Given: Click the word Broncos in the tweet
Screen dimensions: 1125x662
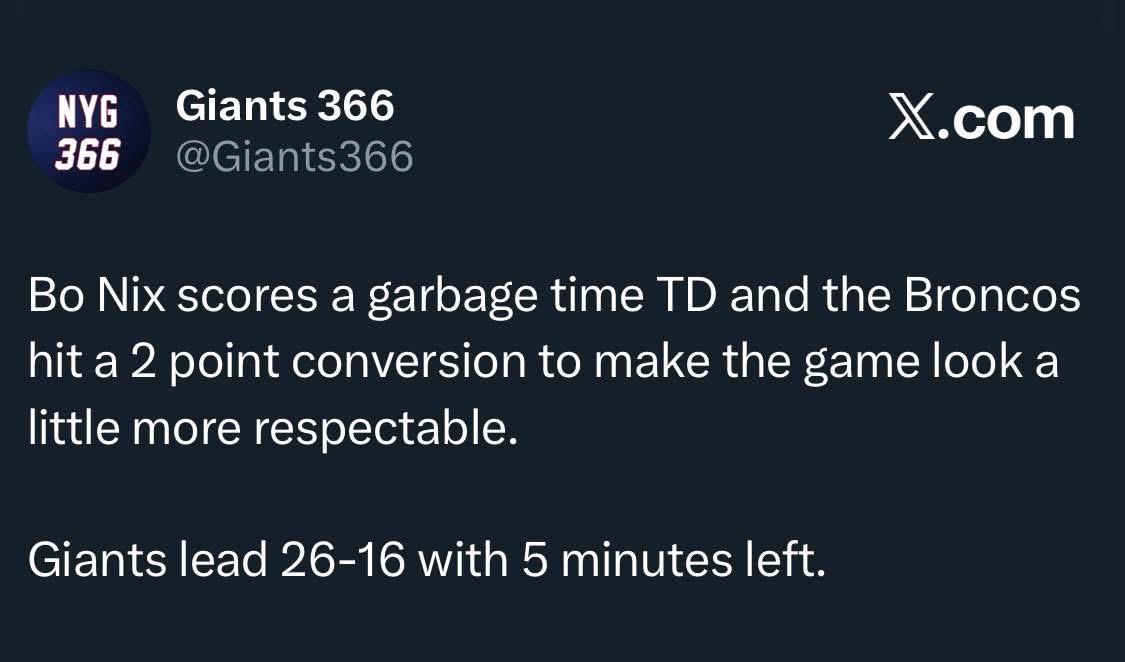Looking at the screenshot, I should (992, 295).
